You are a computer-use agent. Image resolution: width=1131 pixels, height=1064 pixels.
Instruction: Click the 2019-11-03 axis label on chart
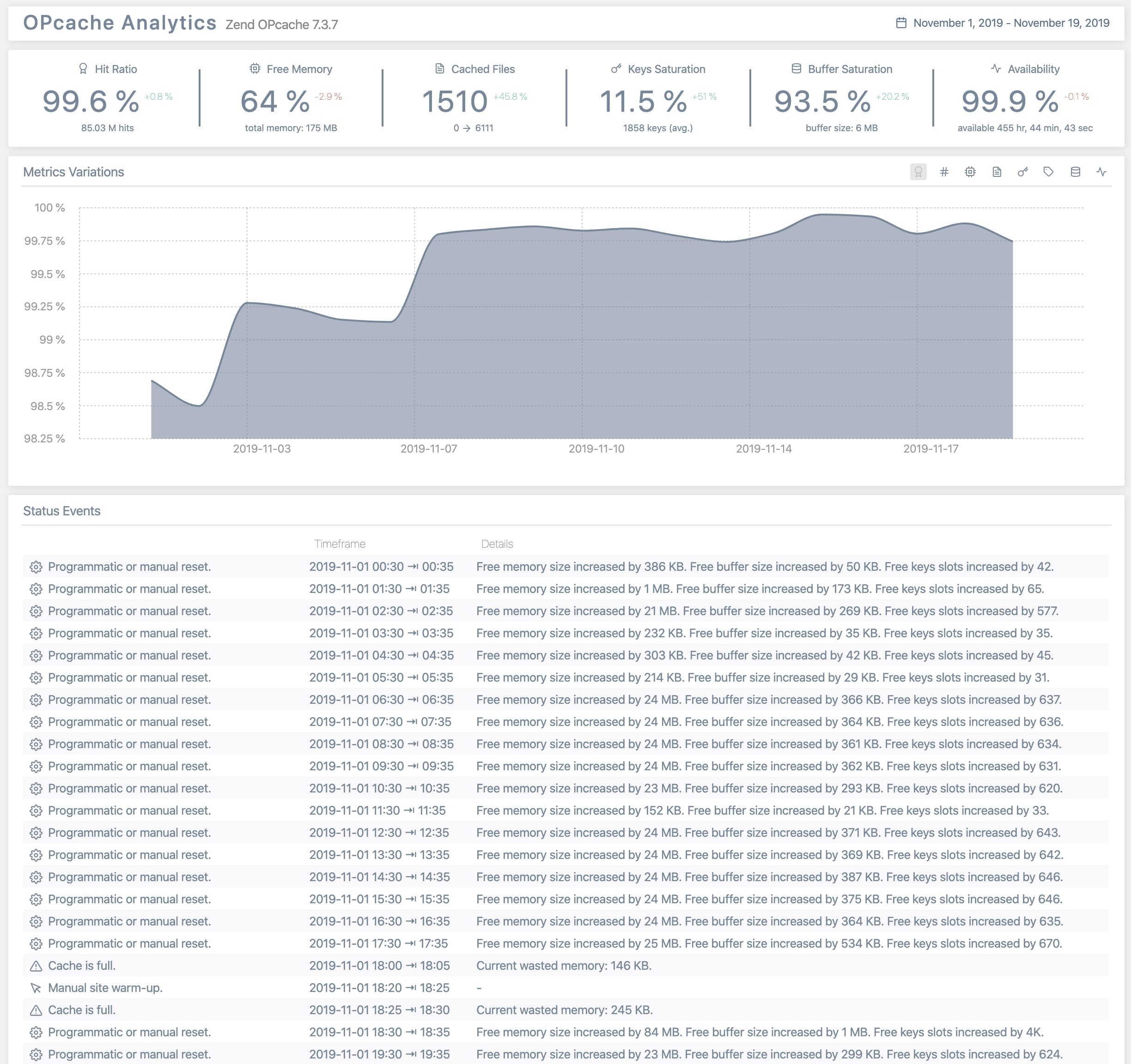[261, 449]
